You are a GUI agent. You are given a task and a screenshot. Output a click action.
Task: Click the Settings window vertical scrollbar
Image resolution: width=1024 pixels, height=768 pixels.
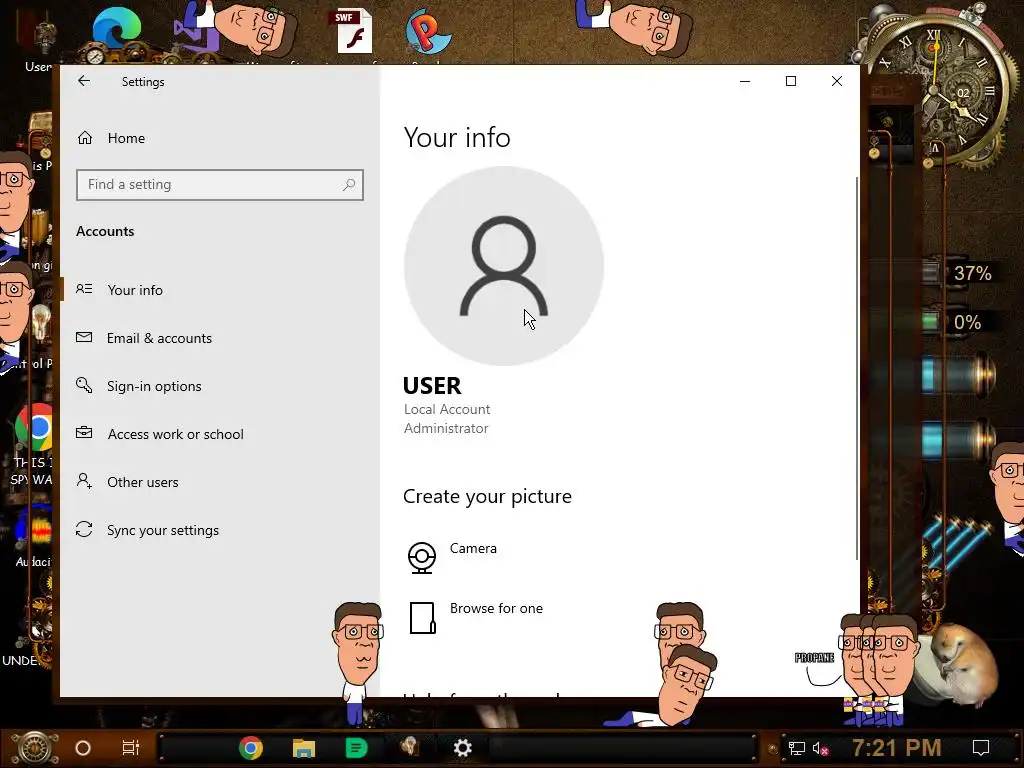click(857, 368)
